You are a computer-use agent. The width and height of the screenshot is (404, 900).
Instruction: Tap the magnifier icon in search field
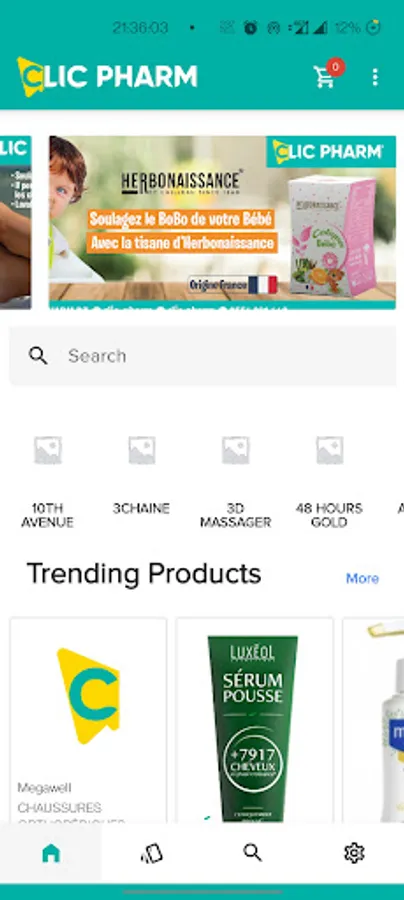pyautogui.click(x=38, y=356)
